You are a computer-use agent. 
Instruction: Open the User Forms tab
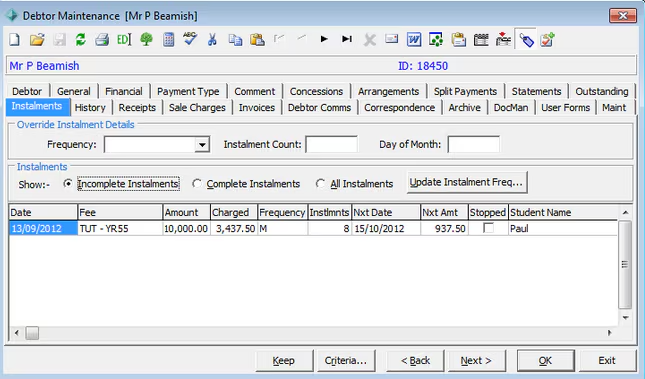coord(566,108)
